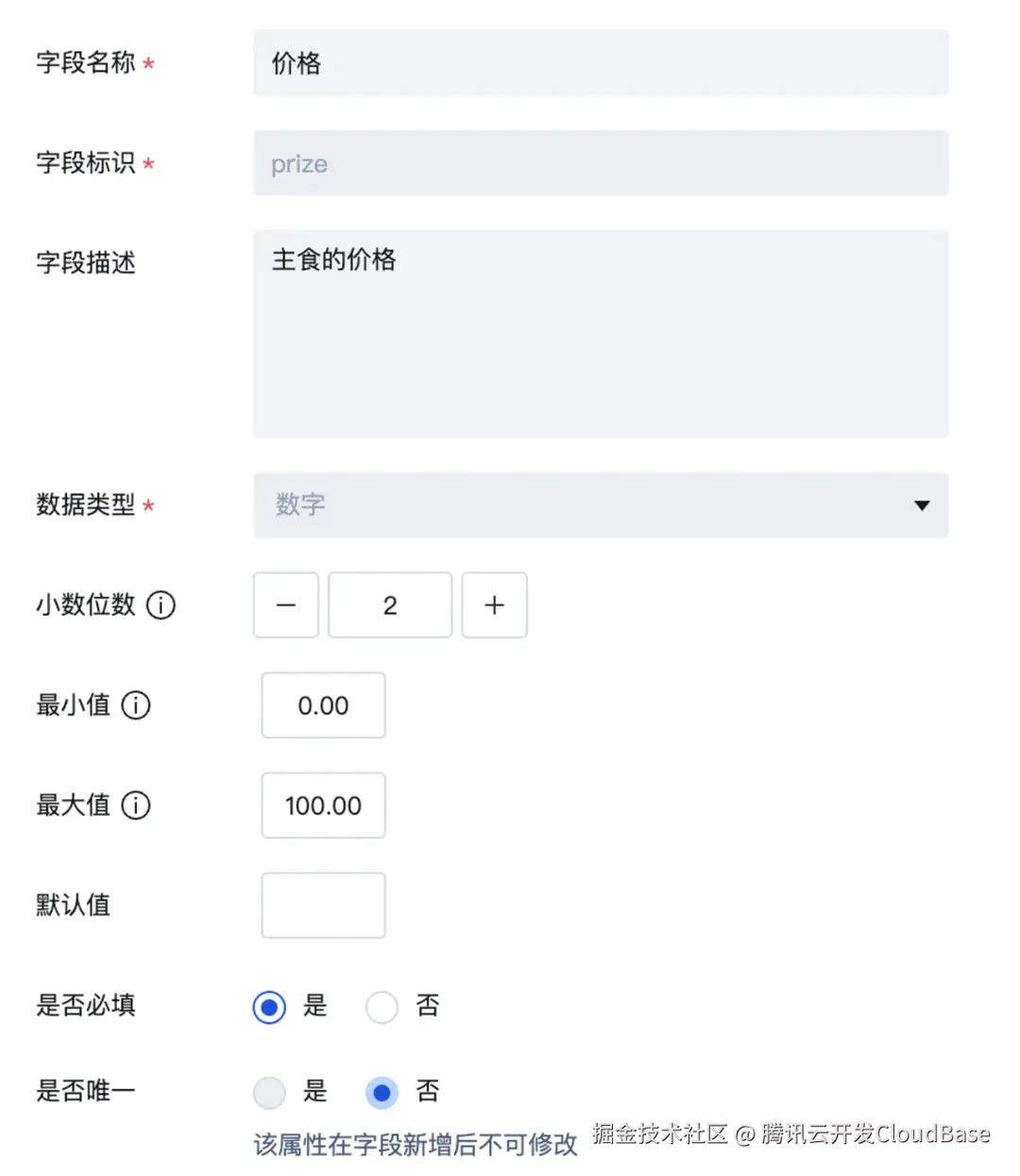
Task: Click the info icon beside 最小值
Action: pyautogui.click(x=138, y=706)
